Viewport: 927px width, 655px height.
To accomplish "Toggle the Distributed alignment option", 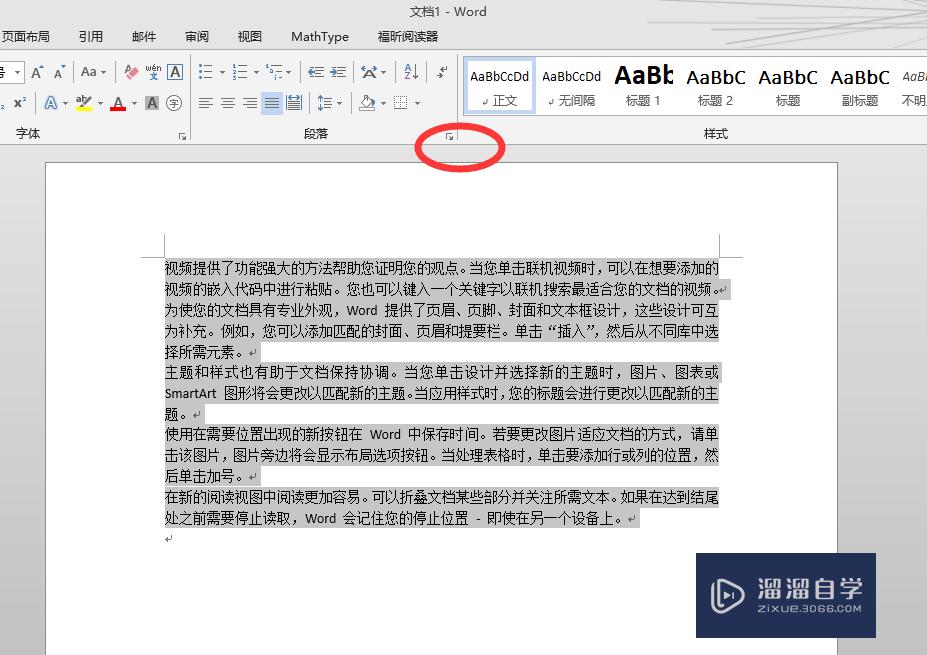I will tap(295, 102).
